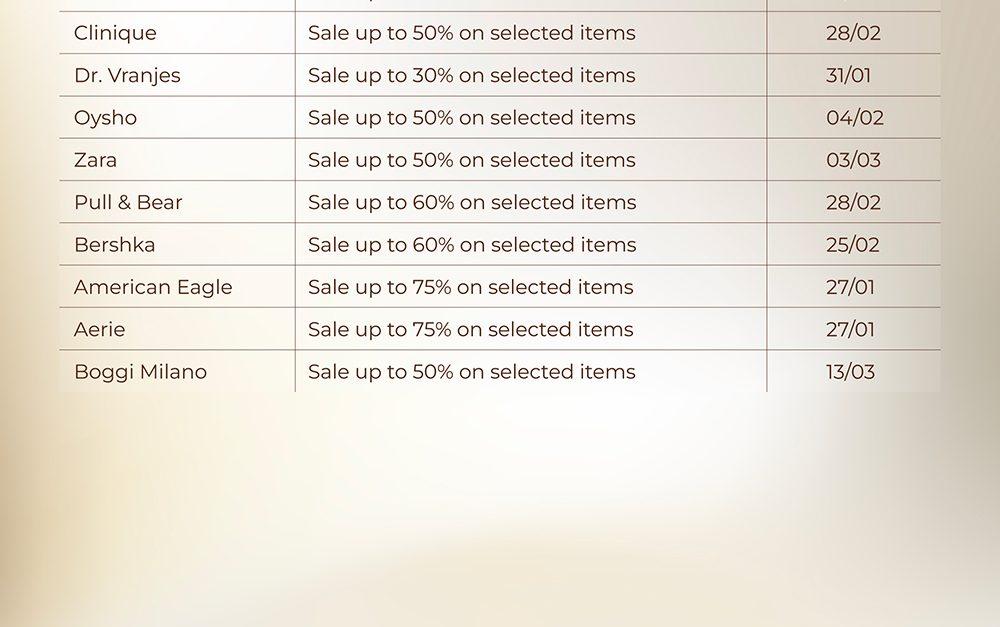The image size is (1000, 627).
Task: Select the Bershka brand cell
Action: [x=114, y=245]
